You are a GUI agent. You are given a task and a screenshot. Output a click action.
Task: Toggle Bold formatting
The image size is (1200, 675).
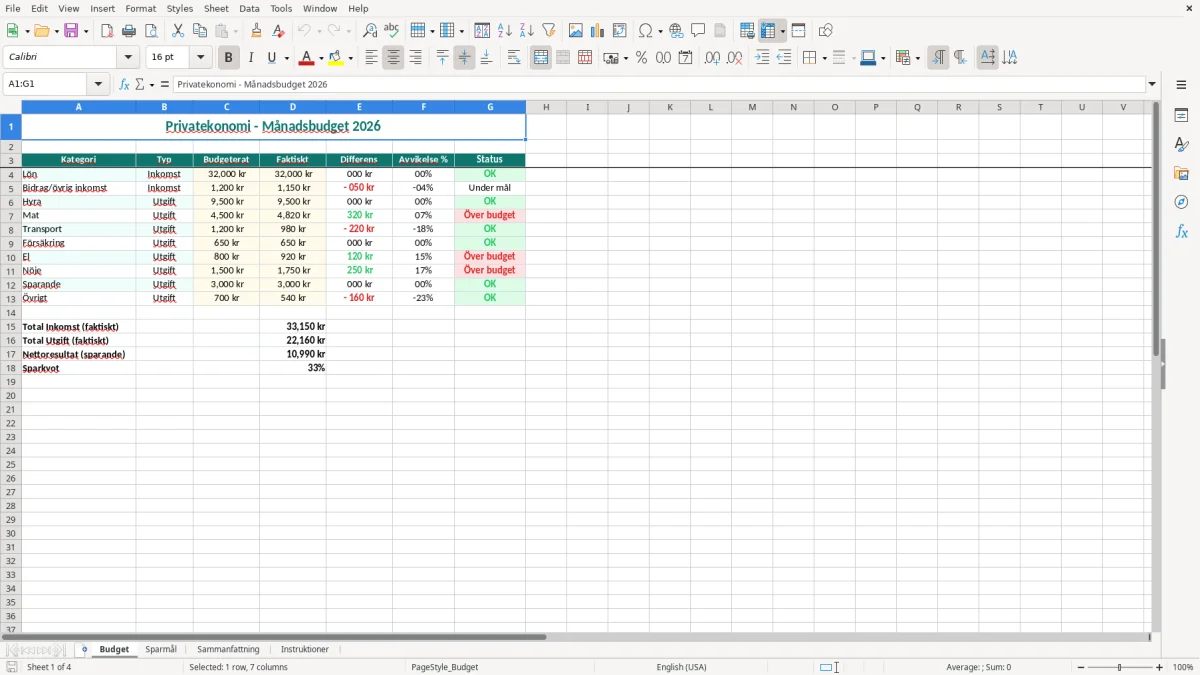click(229, 58)
